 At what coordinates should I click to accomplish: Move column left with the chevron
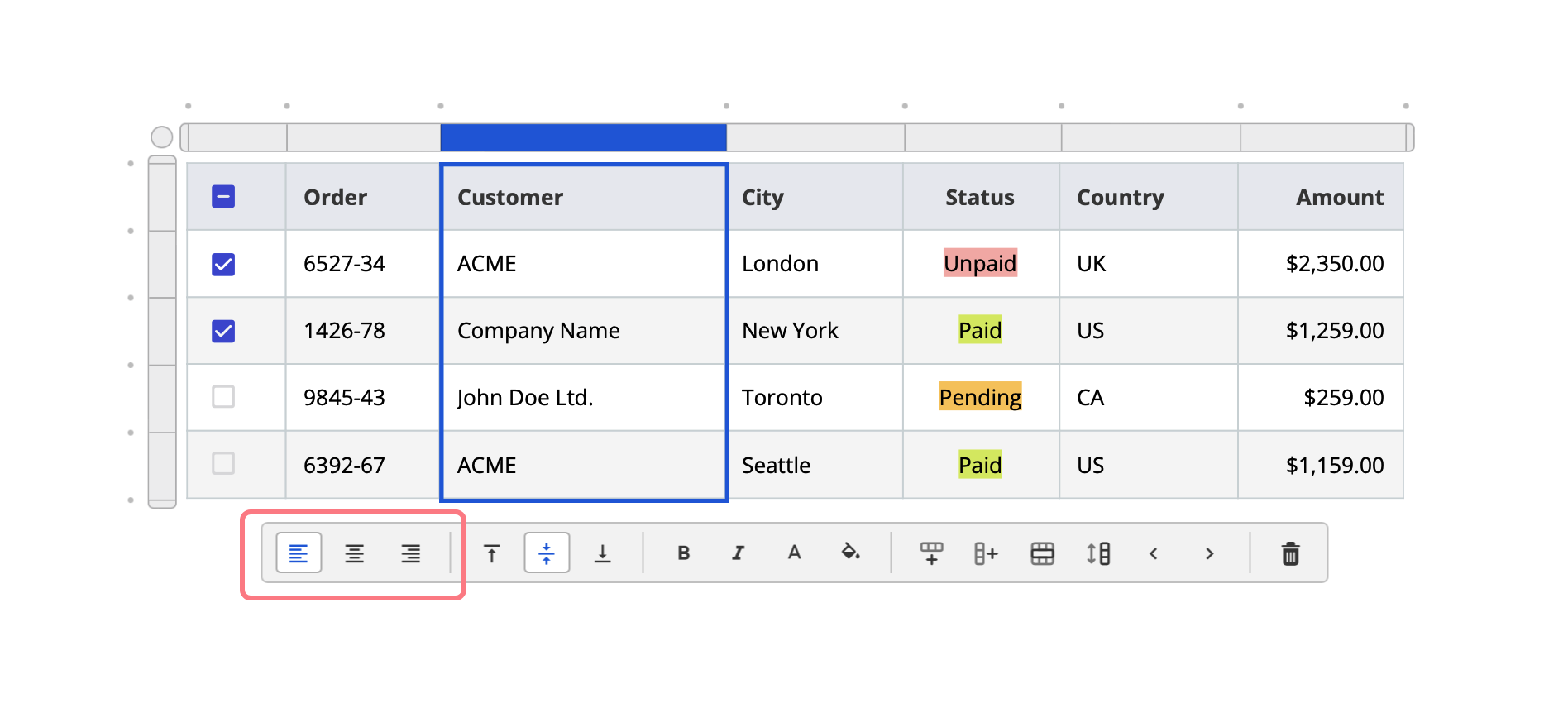click(1154, 553)
